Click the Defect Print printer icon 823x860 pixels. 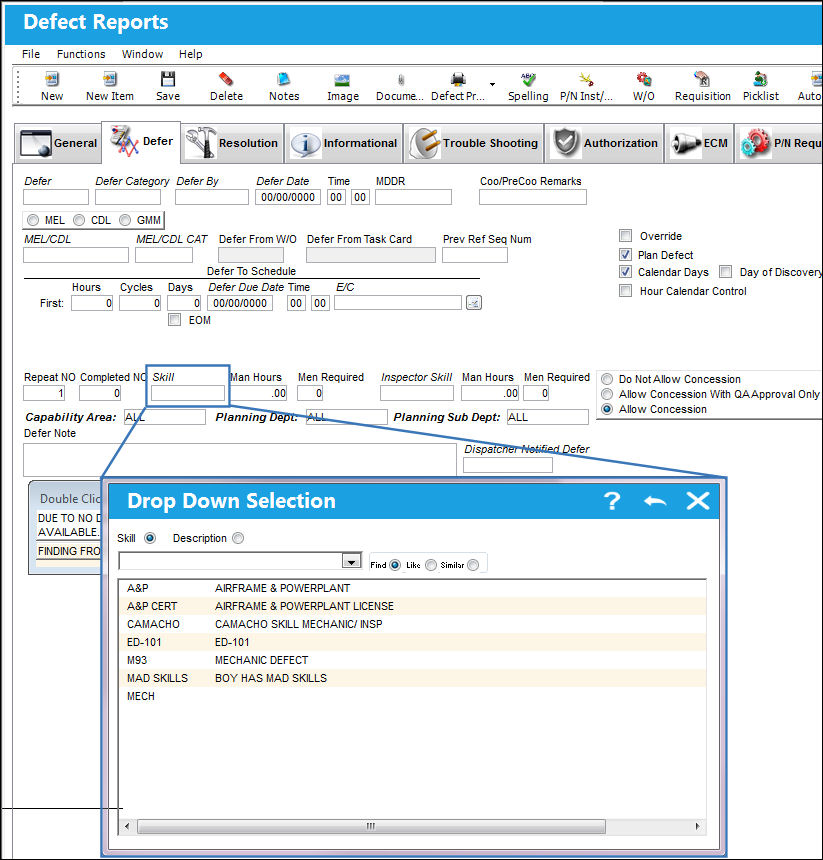coord(458,80)
